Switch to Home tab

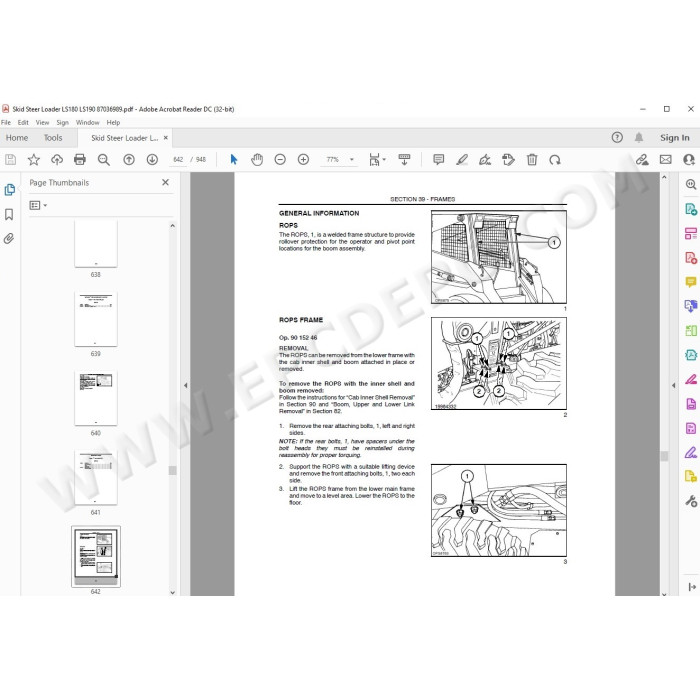[x=17, y=138]
